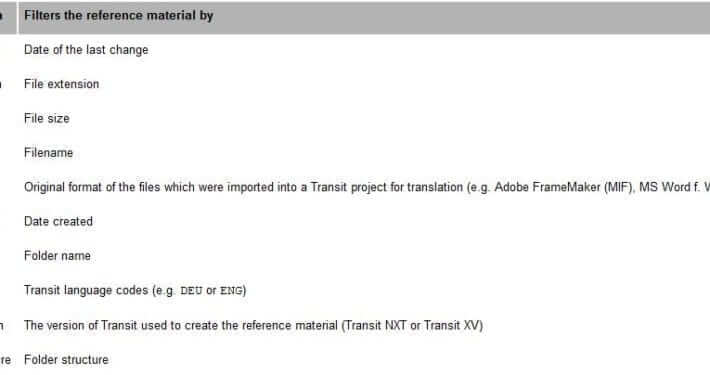This screenshot has width=710, height=375.
Task: Select the 'File extension' table cell
Action: 62,84
